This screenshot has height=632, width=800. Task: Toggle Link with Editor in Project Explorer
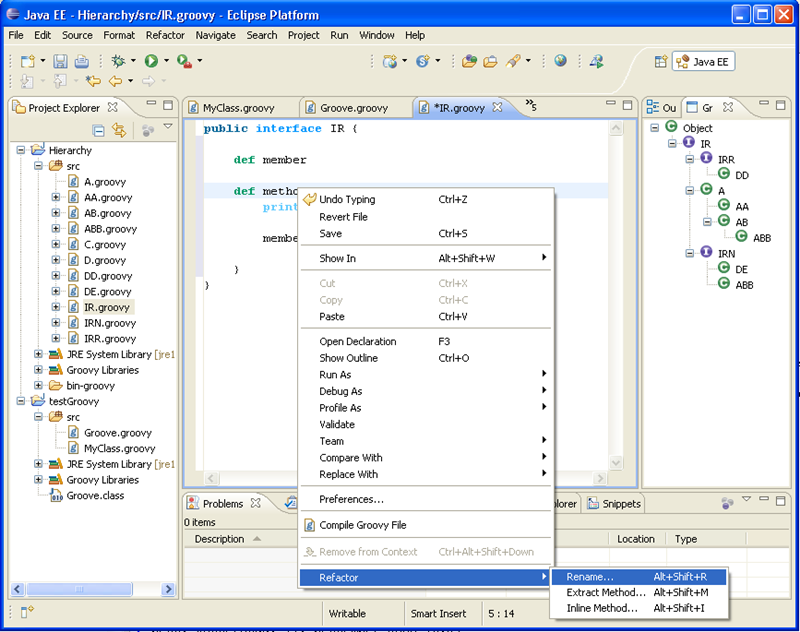tap(119, 130)
